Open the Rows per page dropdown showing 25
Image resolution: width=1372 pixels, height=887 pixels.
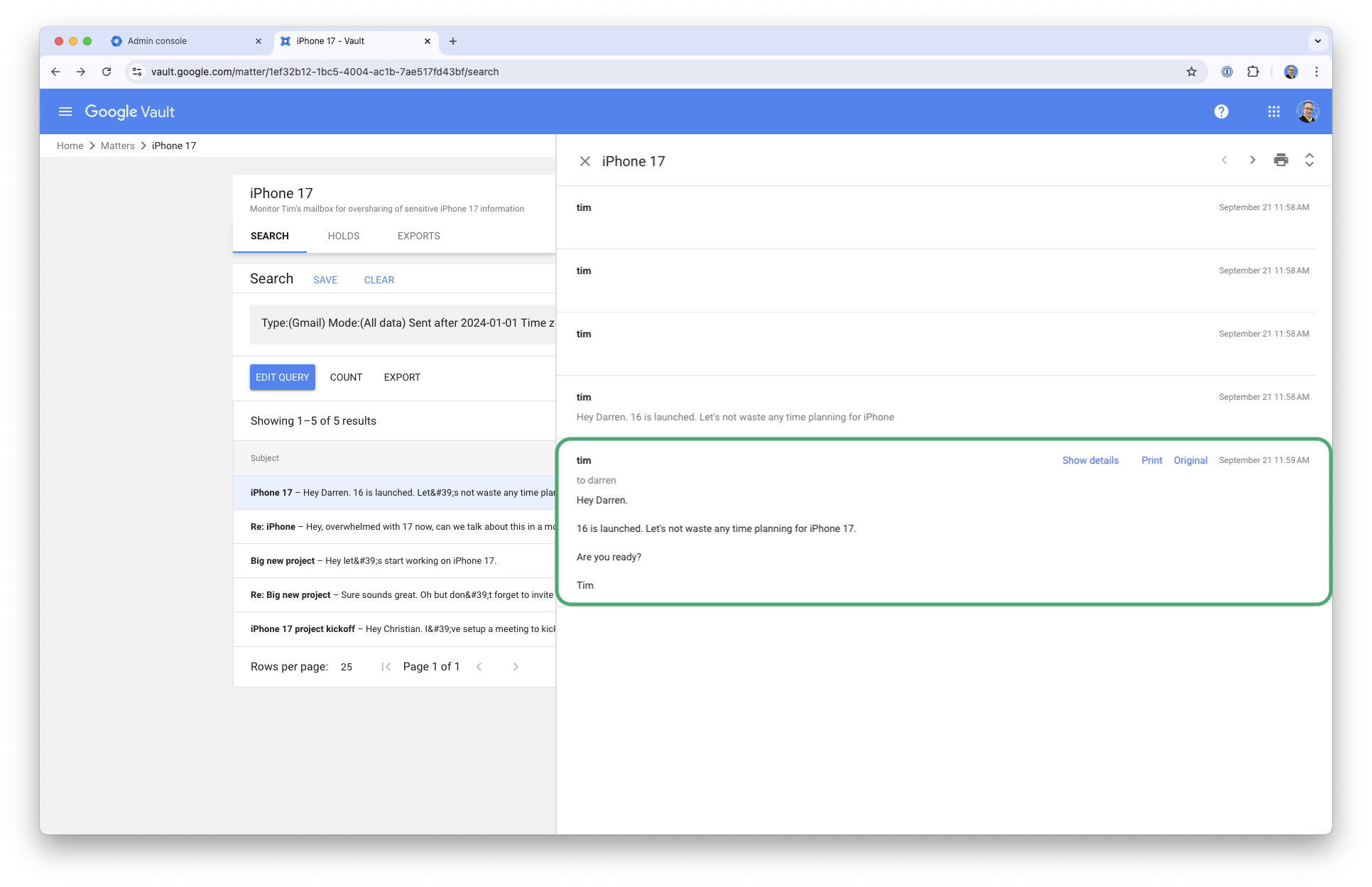pyautogui.click(x=347, y=667)
